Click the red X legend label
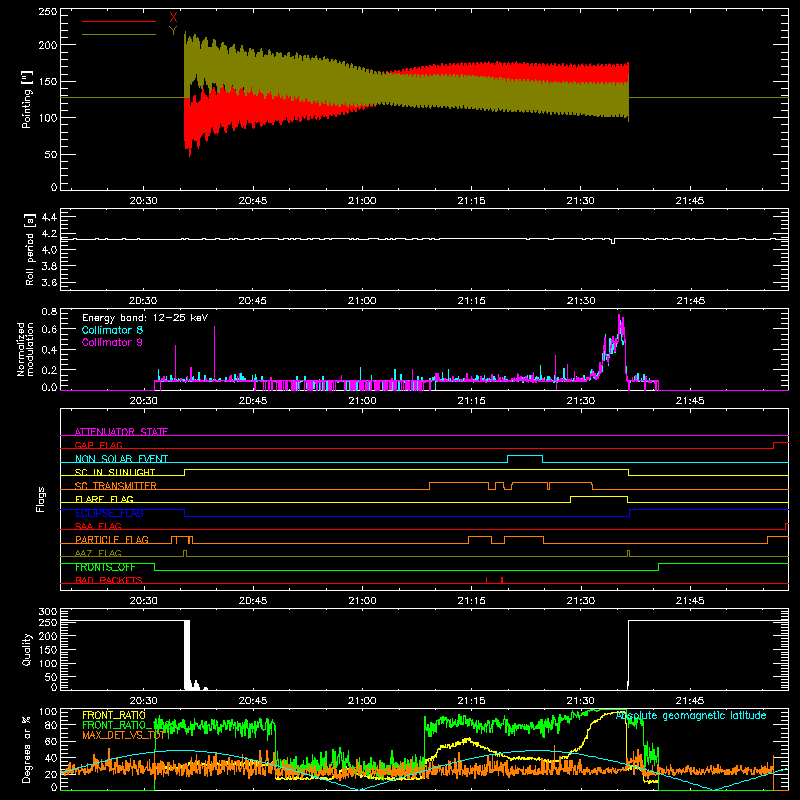Image resolution: width=800 pixels, height=800 pixels. [173, 18]
